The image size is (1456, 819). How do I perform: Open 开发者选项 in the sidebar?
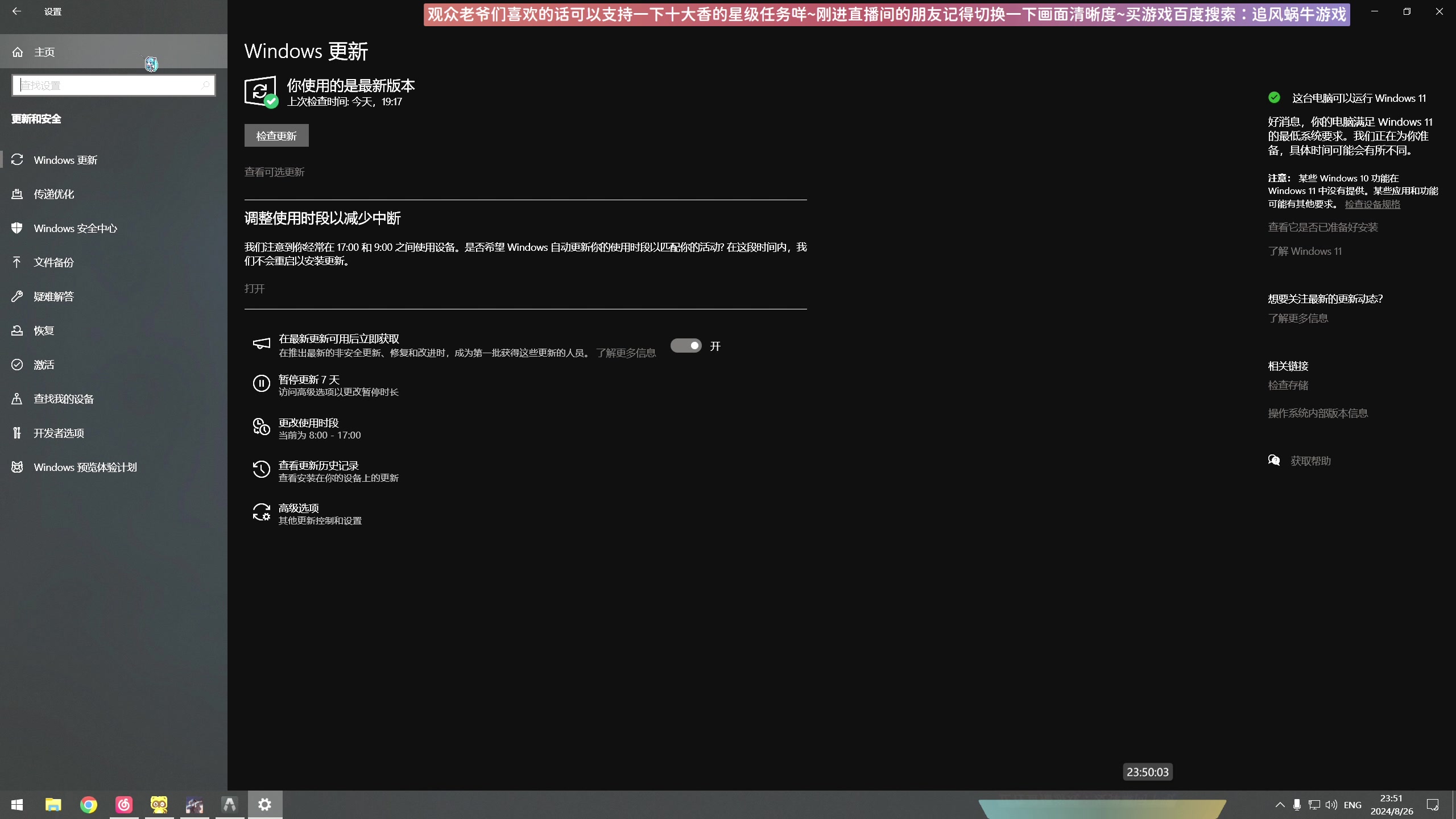click(114, 433)
